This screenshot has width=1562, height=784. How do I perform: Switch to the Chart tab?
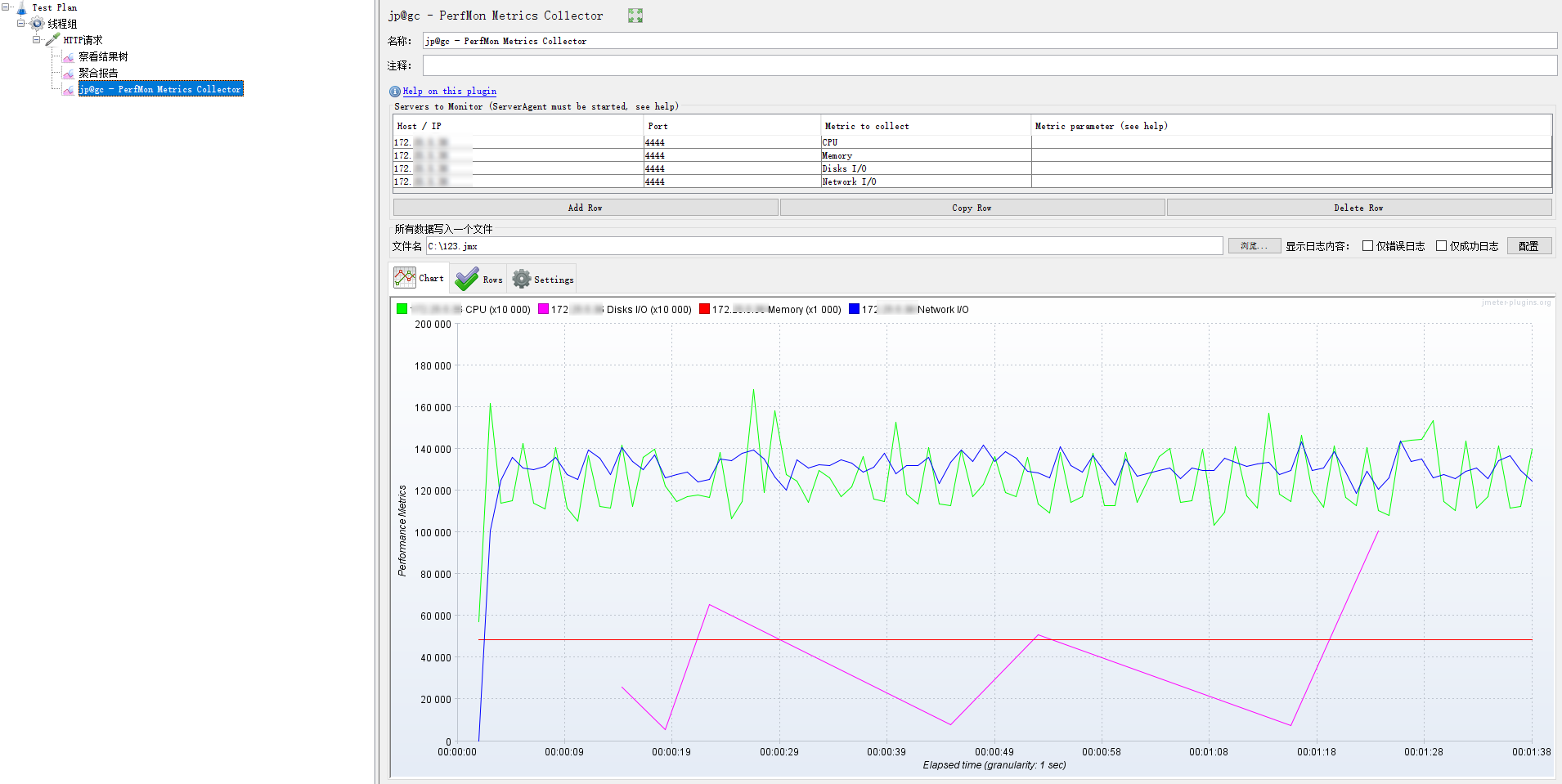(420, 278)
